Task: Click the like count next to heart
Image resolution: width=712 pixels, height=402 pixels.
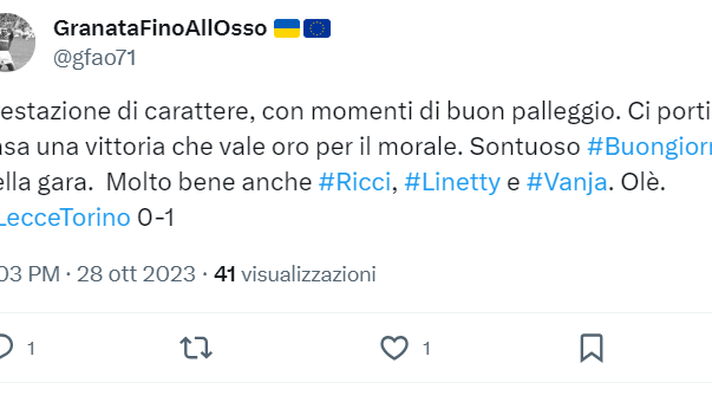Action: [425, 348]
